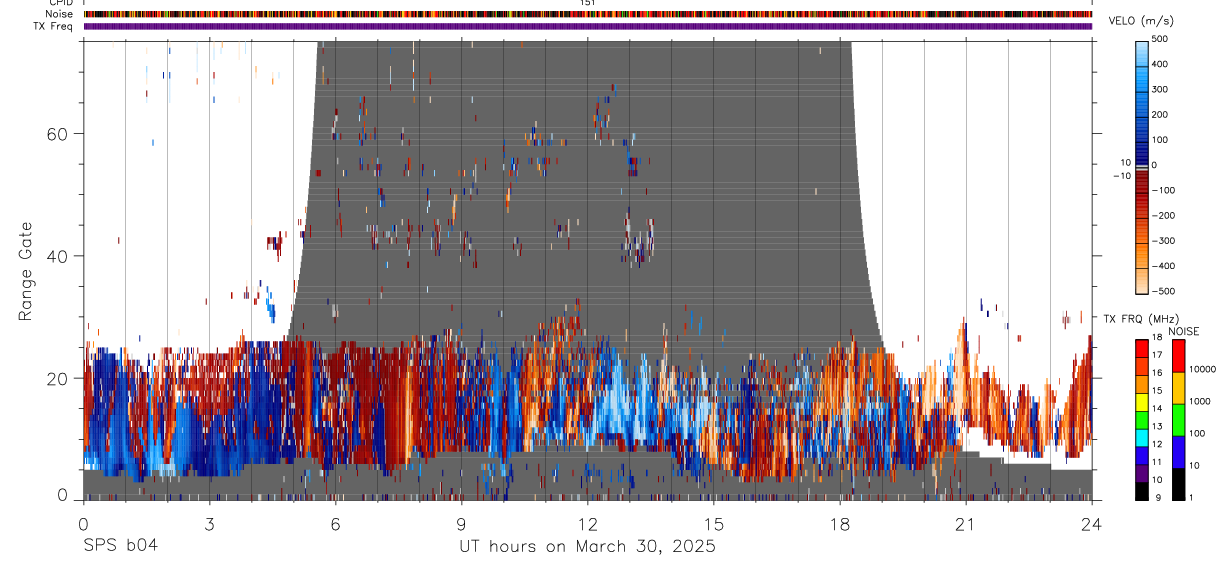Click the "VELO (m/s)" legend title
Screen dimensions: 1228x567
[x=1141, y=21]
